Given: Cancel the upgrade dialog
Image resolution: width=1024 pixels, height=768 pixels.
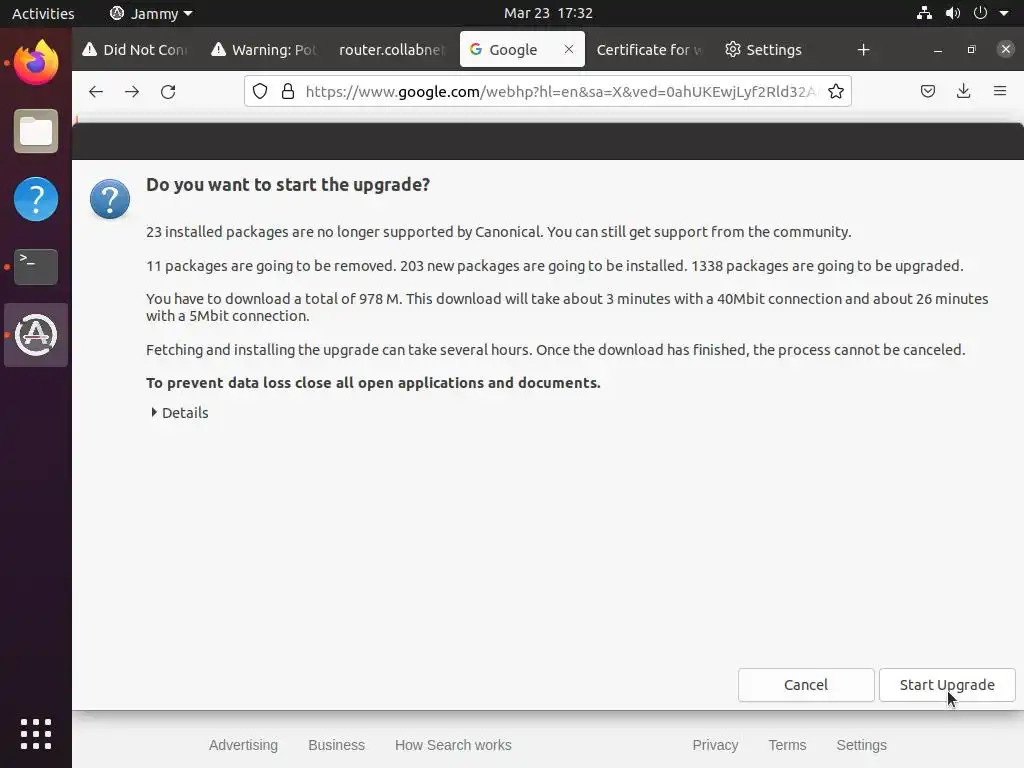Looking at the screenshot, I should [x=806, y=684].
